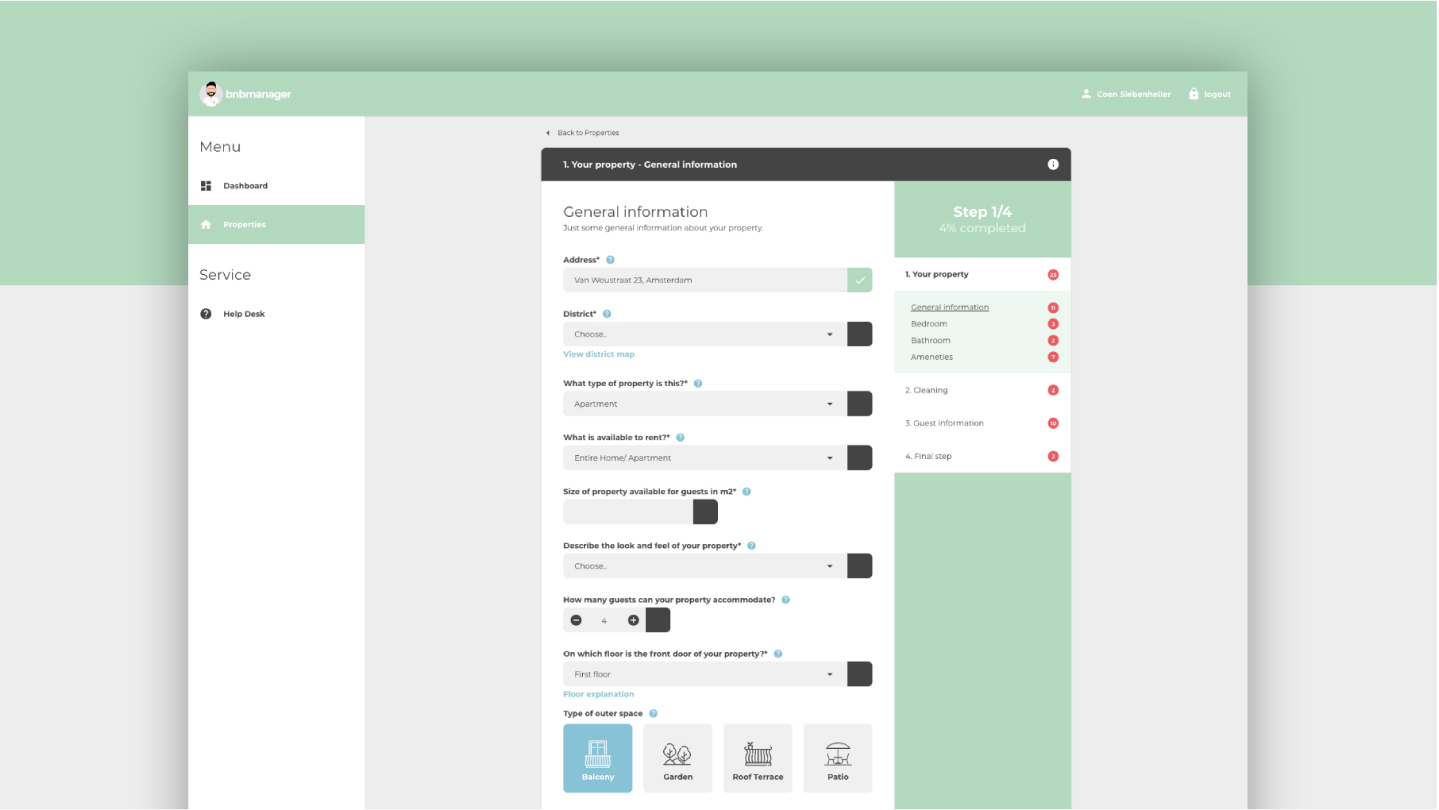Select the Patio outer space option
The image size is (1439, 810).
tap(838, 758)
